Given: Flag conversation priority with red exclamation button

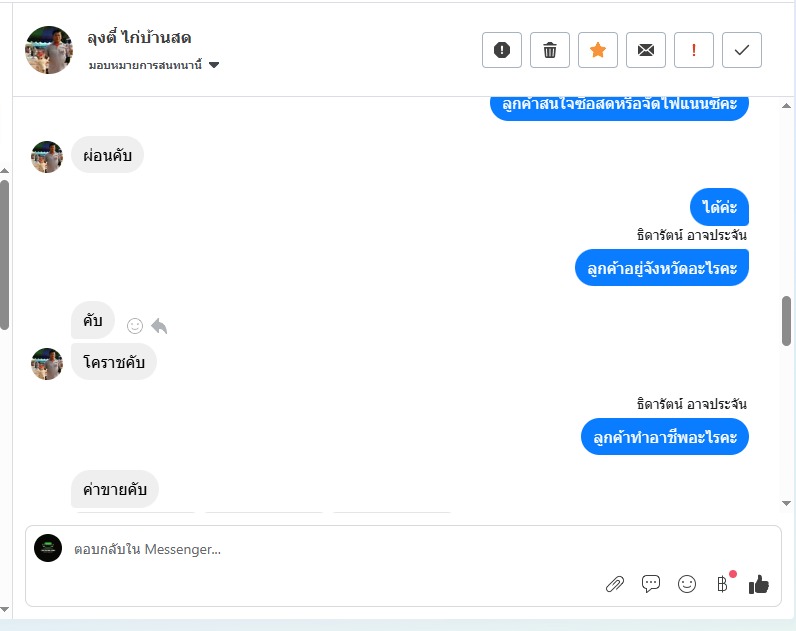Looking at the screenshot, I should (693, 50).
